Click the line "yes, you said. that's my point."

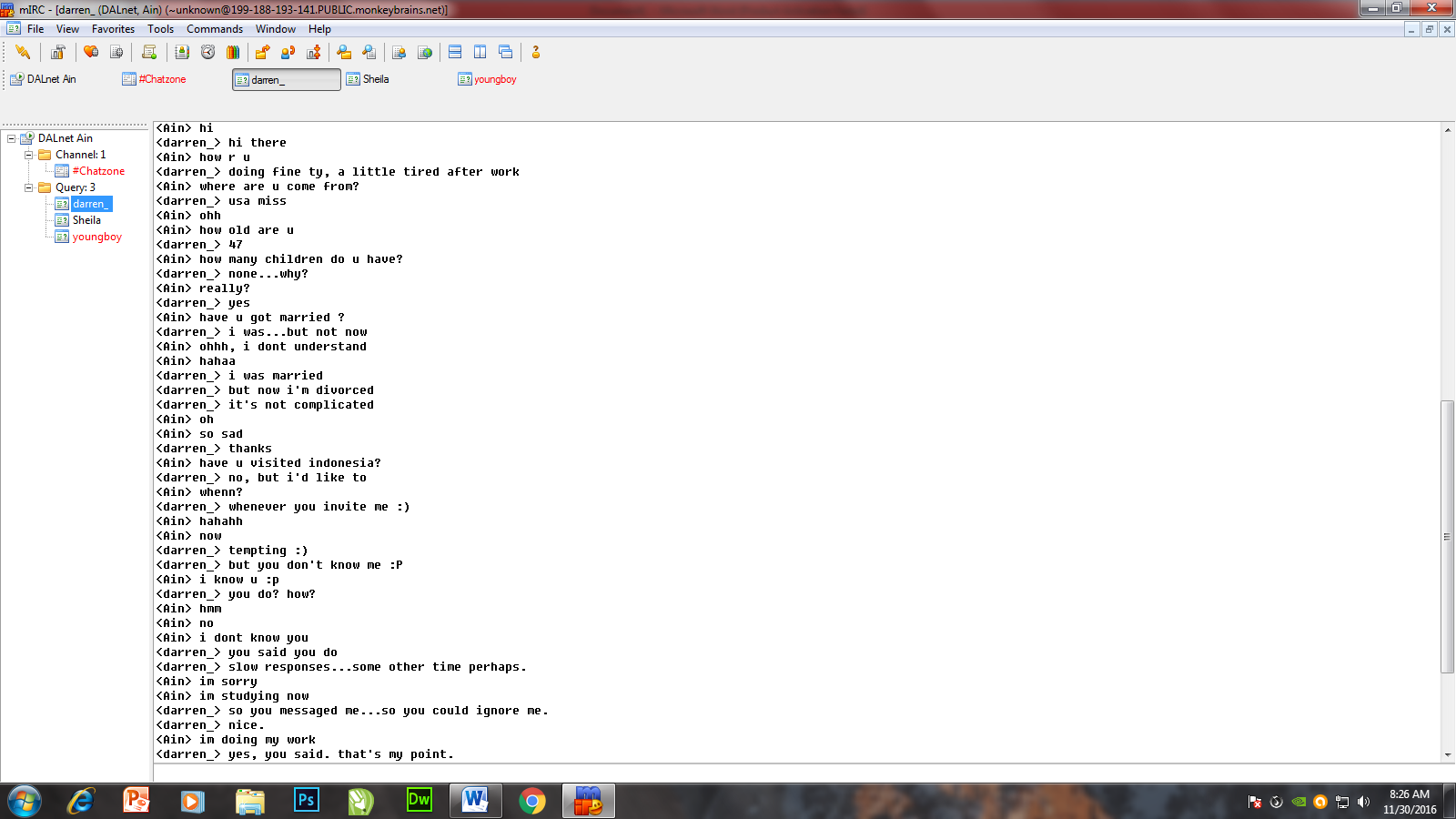[x=341, y=754]
